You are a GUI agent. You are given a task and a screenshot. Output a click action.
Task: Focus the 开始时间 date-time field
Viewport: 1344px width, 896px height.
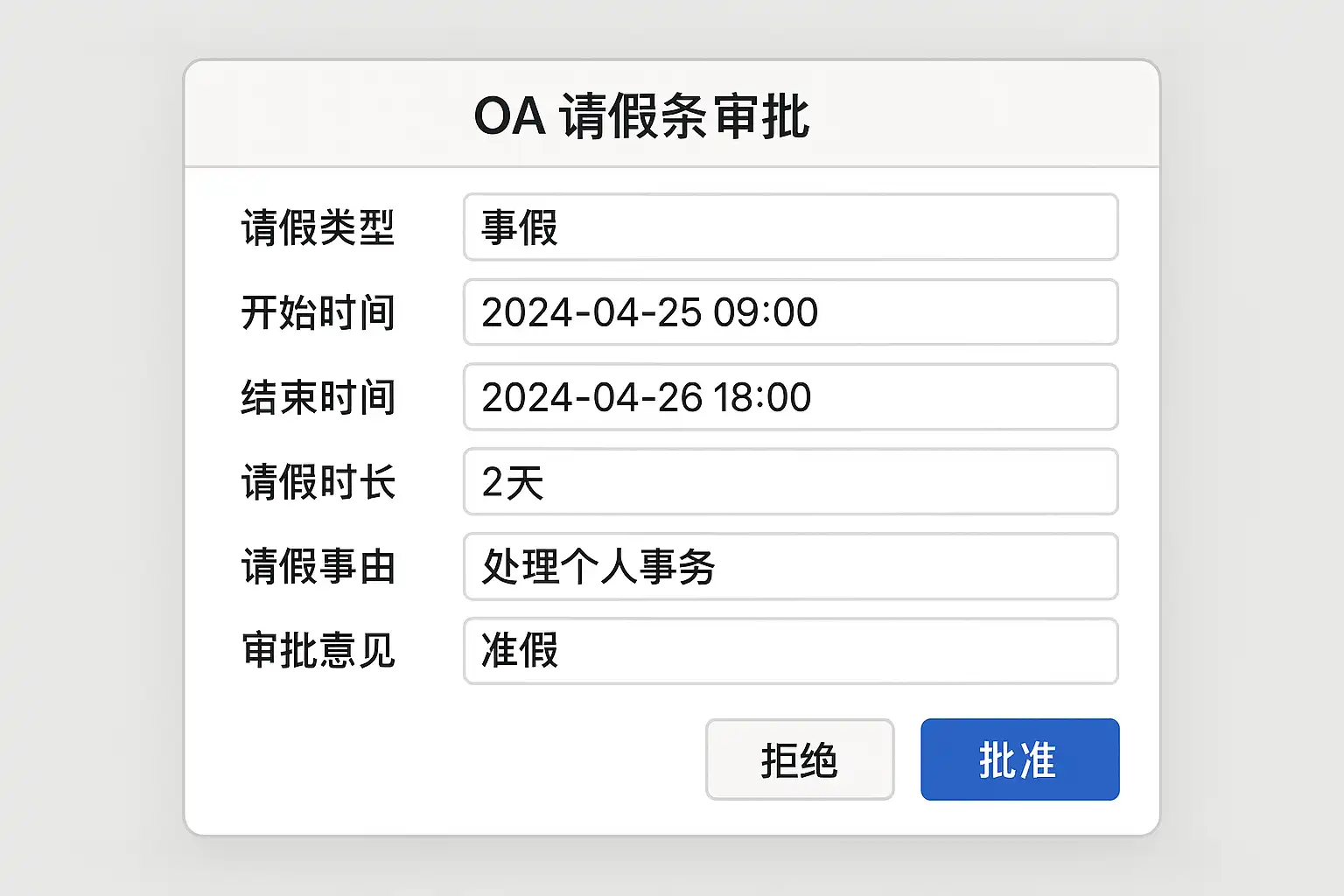(790, 312)
